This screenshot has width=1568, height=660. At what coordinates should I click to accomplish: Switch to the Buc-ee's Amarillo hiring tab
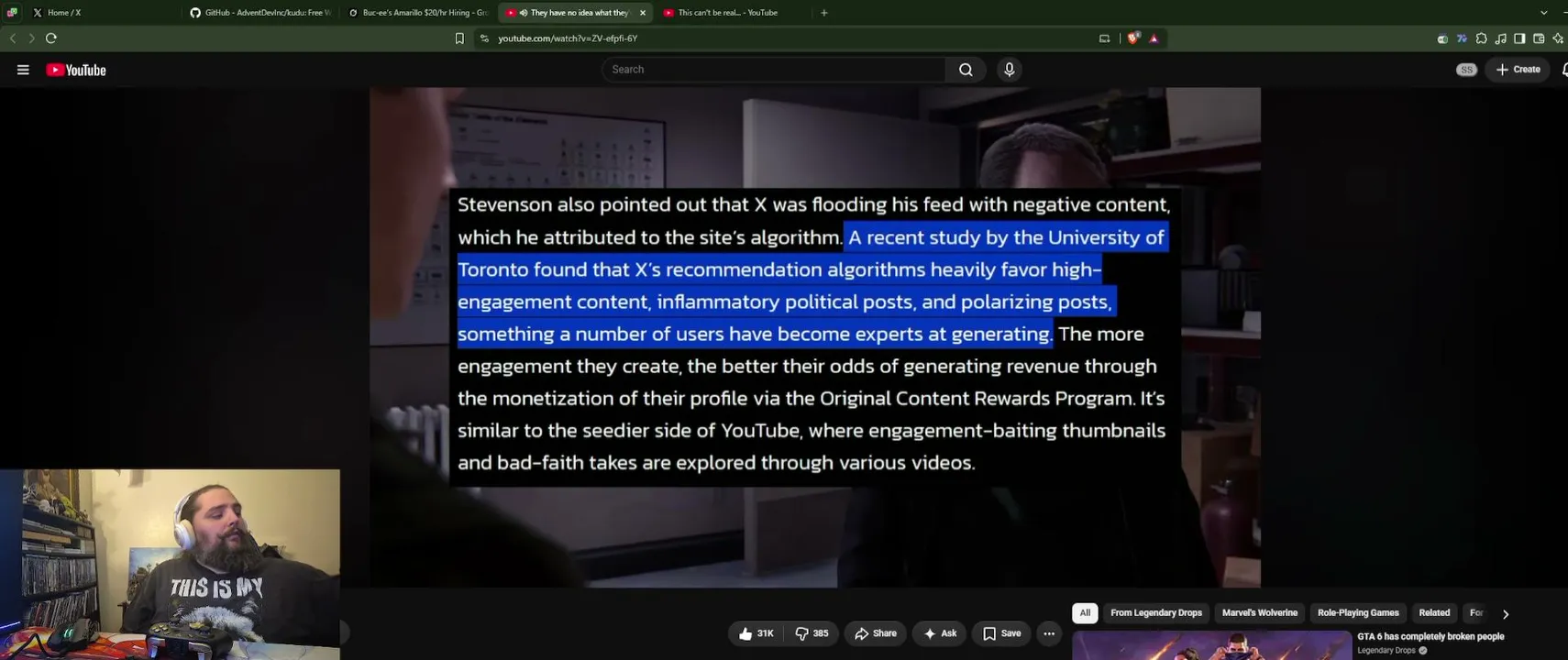(x=418, y=13)
